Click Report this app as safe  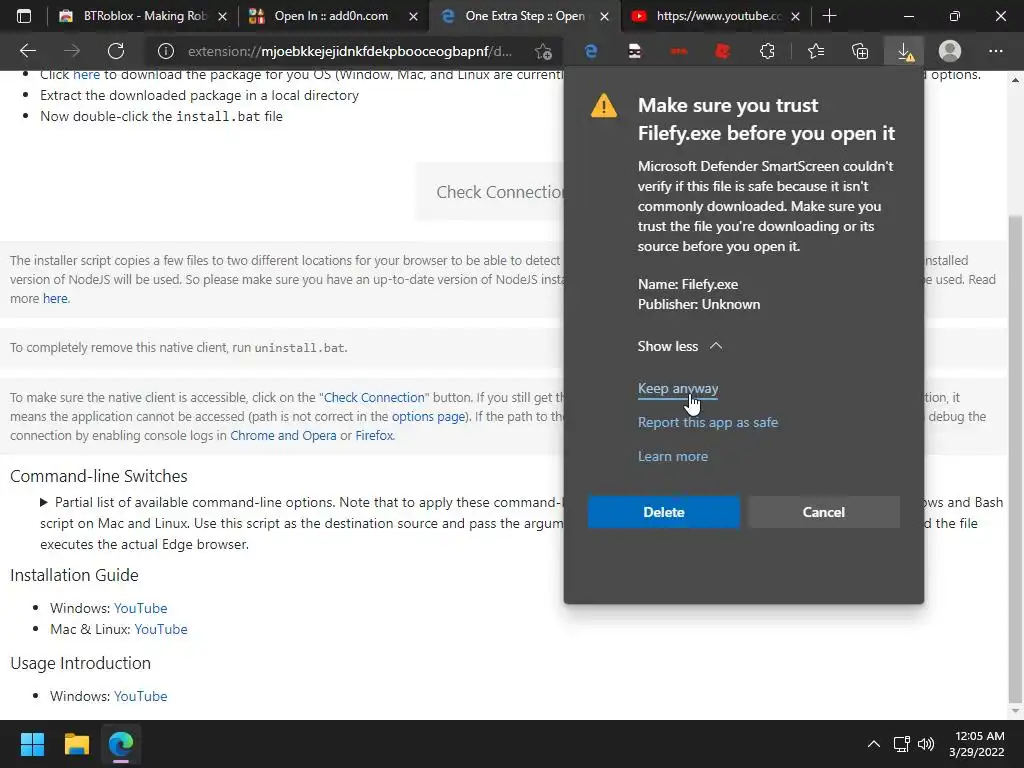coord(707,423)
